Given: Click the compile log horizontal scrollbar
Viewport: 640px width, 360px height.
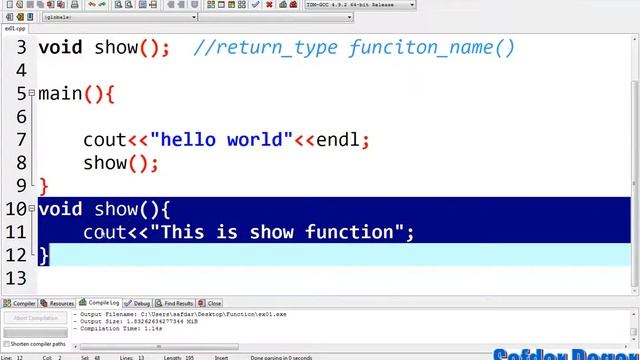Looking at the screenshot, I should [159, 347].
